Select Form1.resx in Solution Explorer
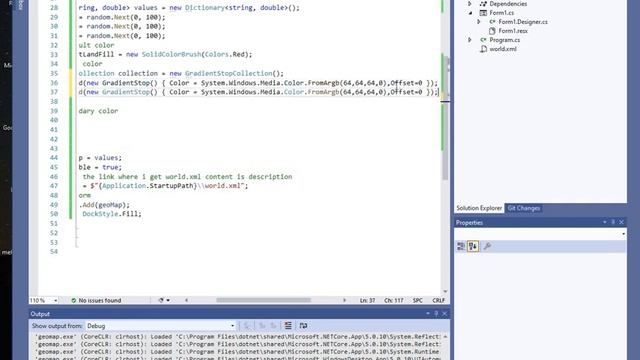Viewport: 640px width, 360px height. tap(513, 31)
